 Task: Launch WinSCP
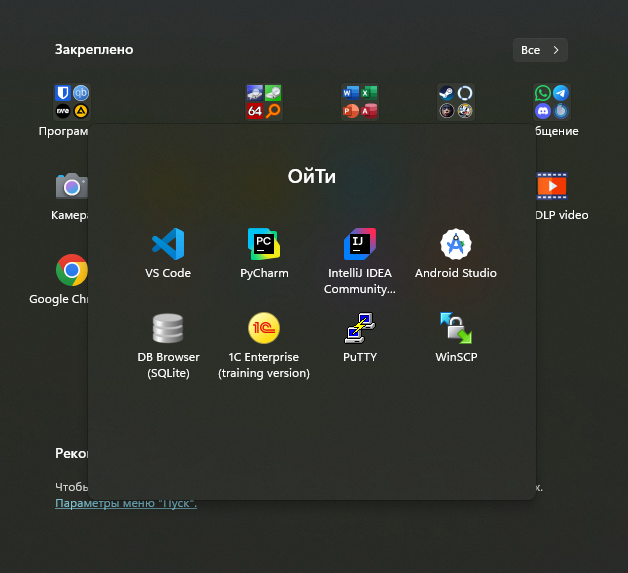tap(456, 337)
